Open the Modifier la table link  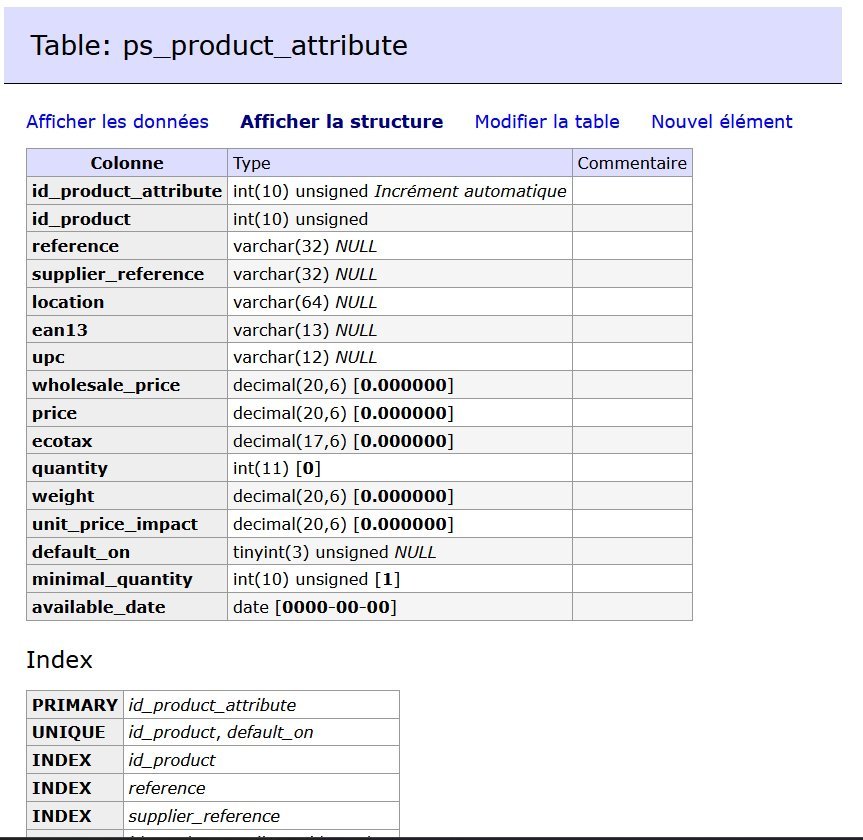(547, 122)
